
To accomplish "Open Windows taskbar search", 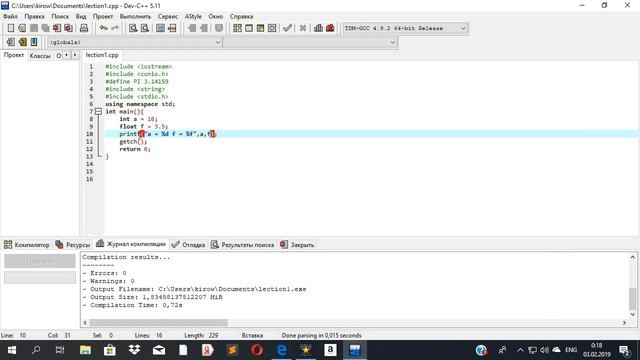I will (36, 350).
